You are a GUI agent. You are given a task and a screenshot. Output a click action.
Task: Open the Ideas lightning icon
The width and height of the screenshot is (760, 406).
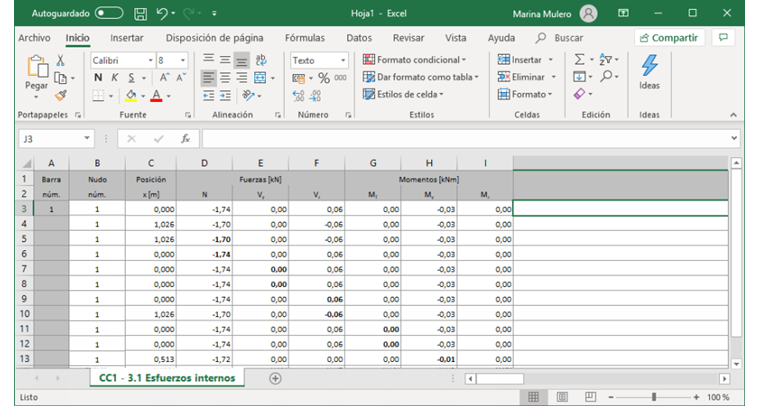click(649, 65)
